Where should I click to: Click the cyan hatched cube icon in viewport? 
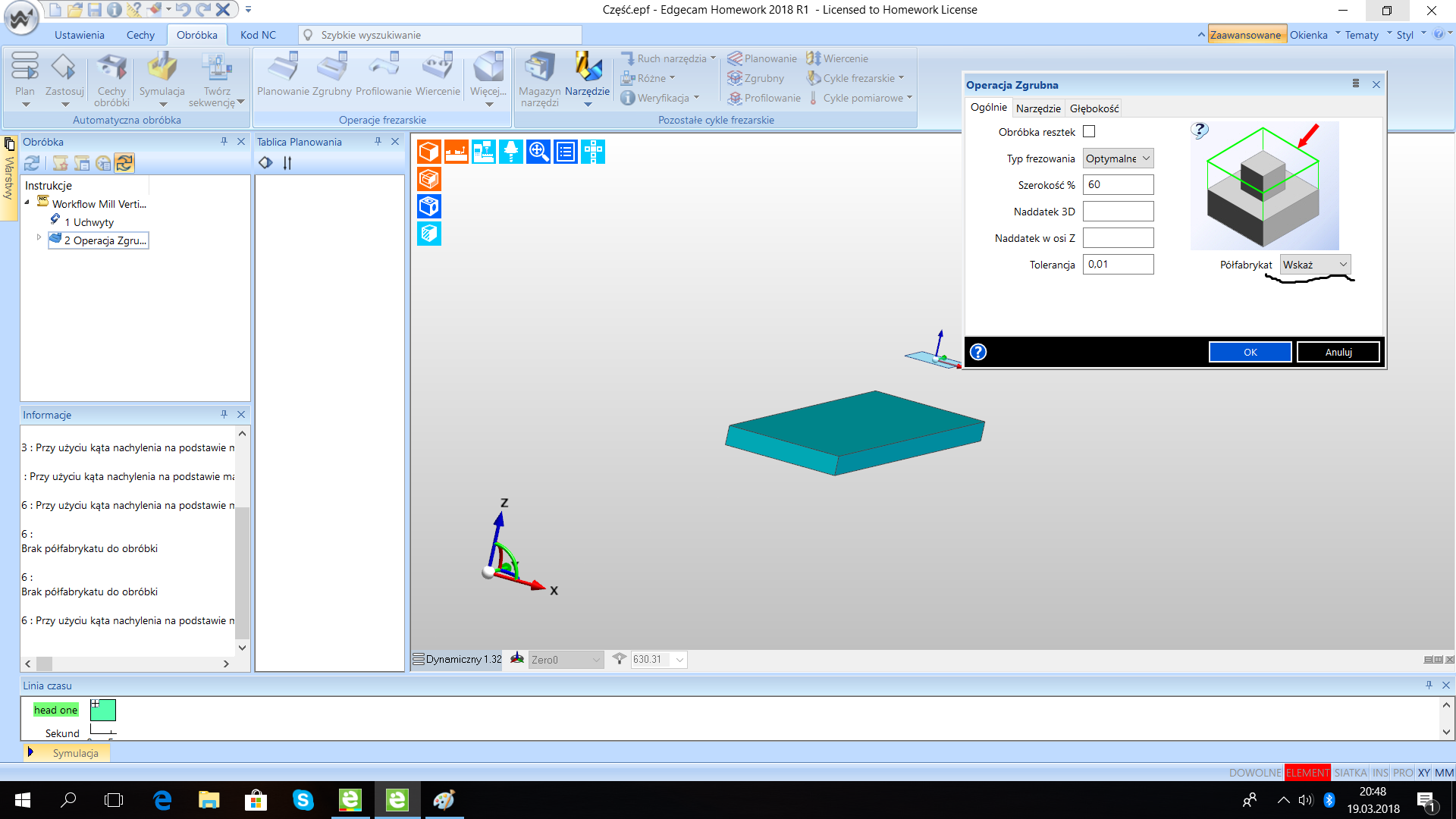(x=429, y=234)
